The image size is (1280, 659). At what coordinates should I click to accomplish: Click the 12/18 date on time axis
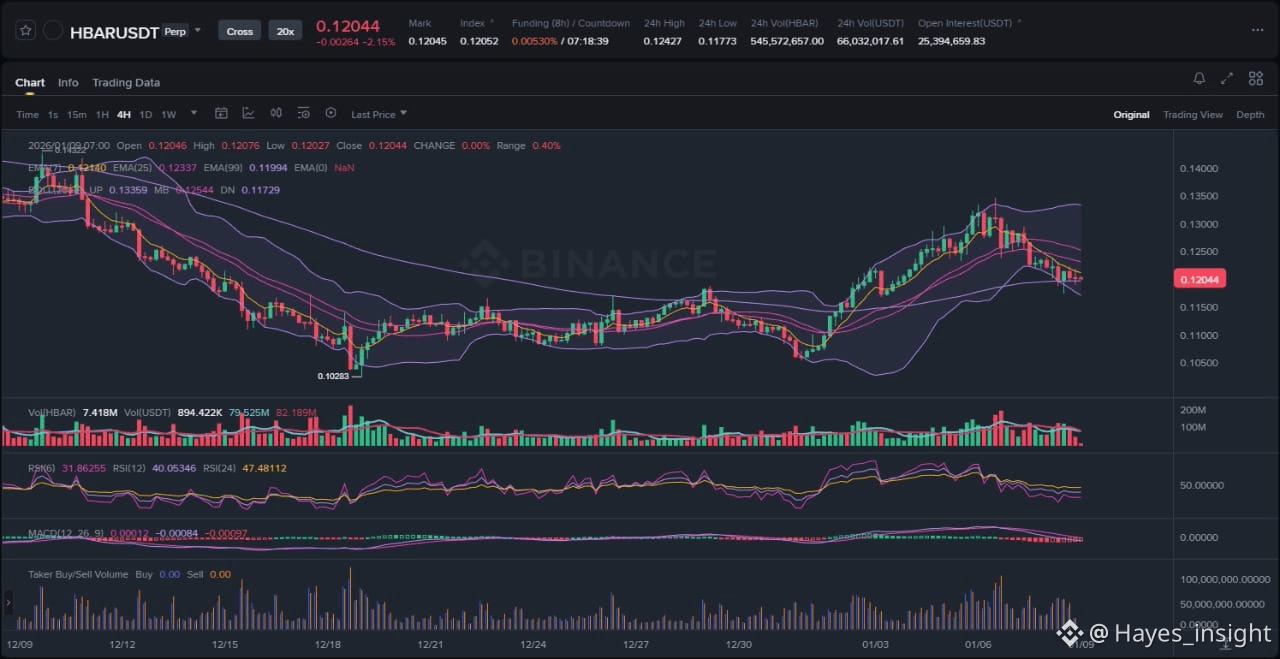[328, 645]
